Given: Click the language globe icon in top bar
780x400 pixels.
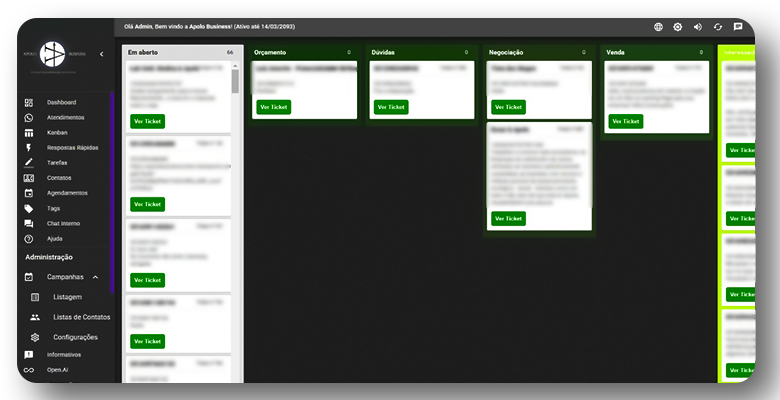Looking at the screenshot, I should tap(658, 27).
